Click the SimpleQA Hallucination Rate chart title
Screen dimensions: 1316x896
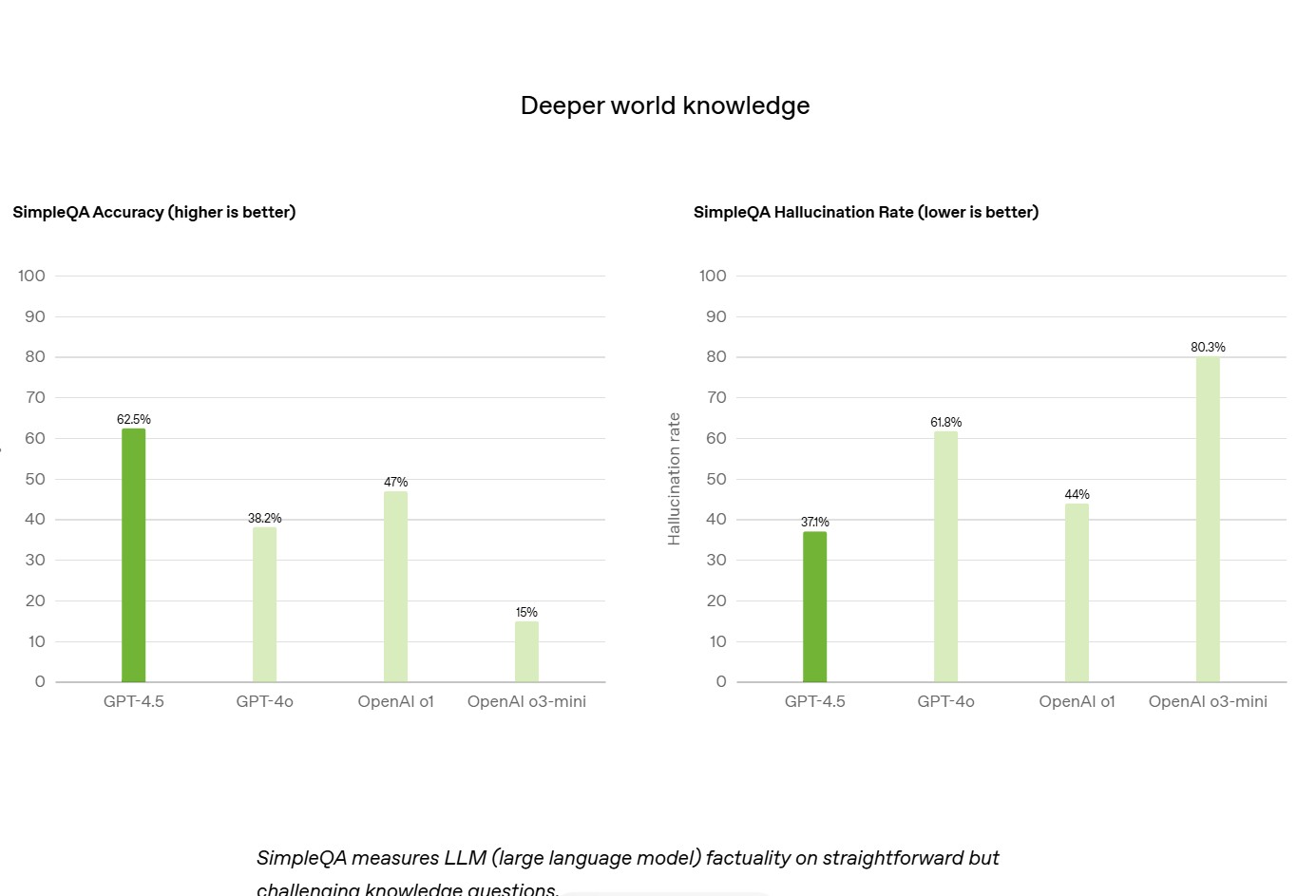click(866, 212)
